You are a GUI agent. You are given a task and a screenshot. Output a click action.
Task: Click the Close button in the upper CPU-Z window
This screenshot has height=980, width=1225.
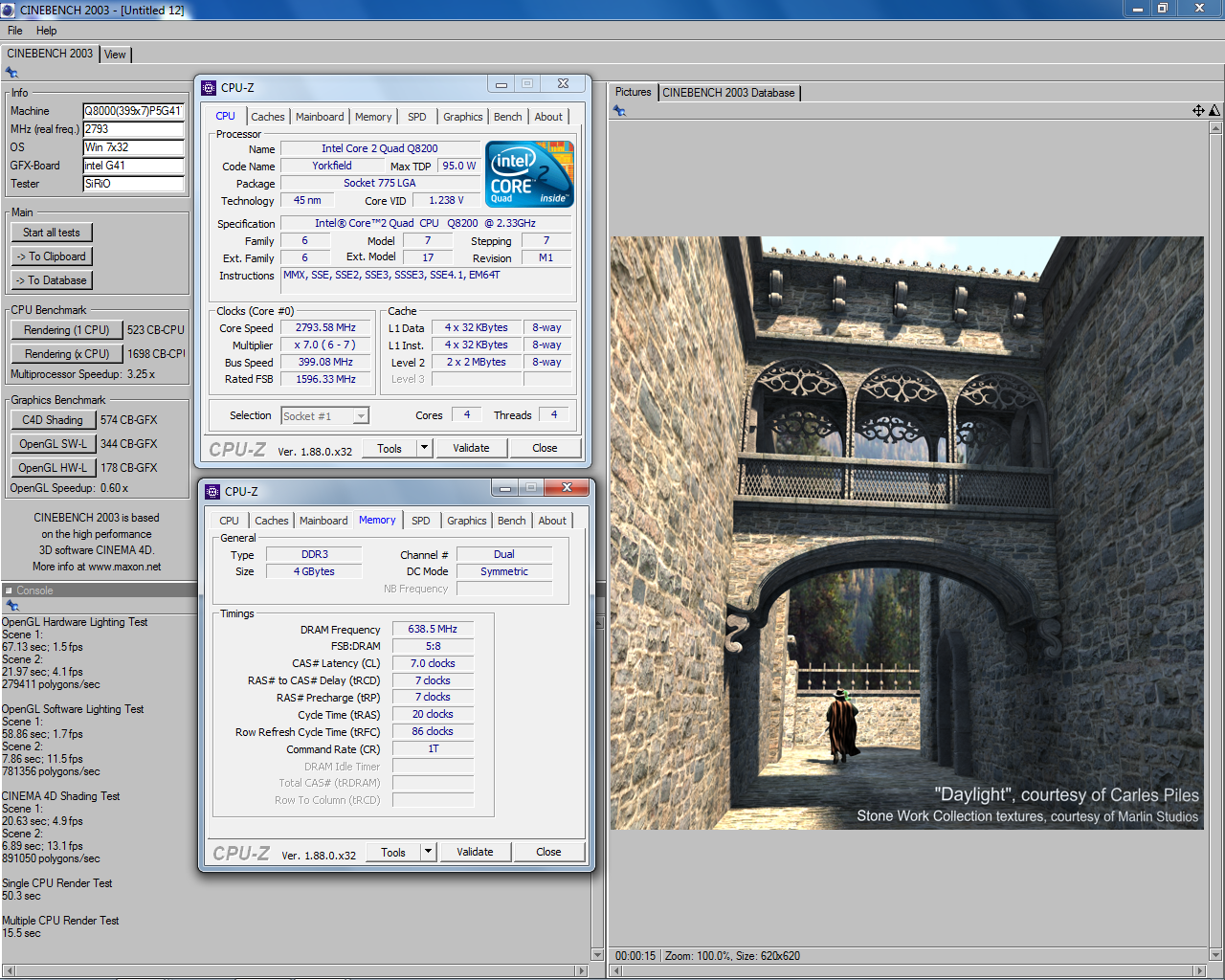tap(545, 448)
